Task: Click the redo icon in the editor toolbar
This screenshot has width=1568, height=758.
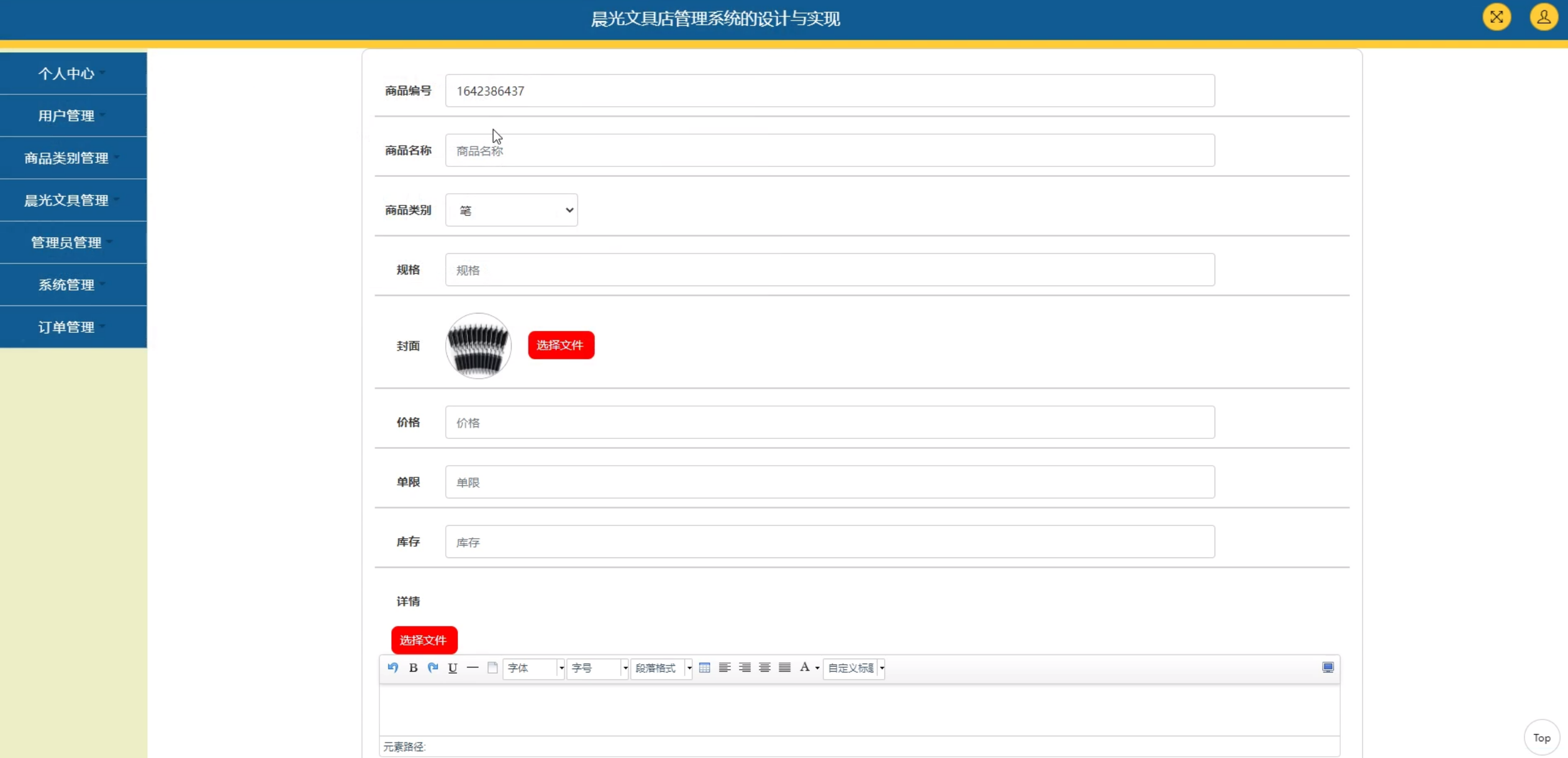Action: (433, 667)
